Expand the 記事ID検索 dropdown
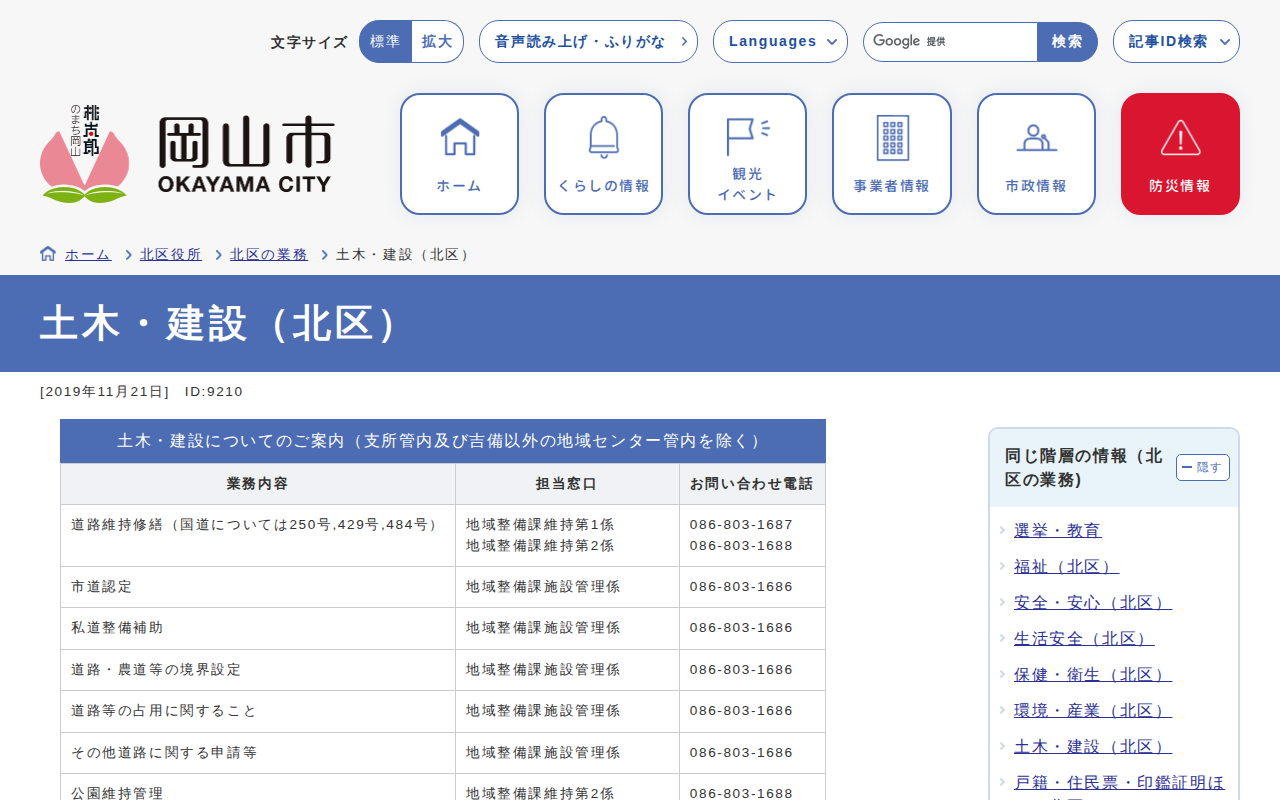 (x=1176, y=42)
